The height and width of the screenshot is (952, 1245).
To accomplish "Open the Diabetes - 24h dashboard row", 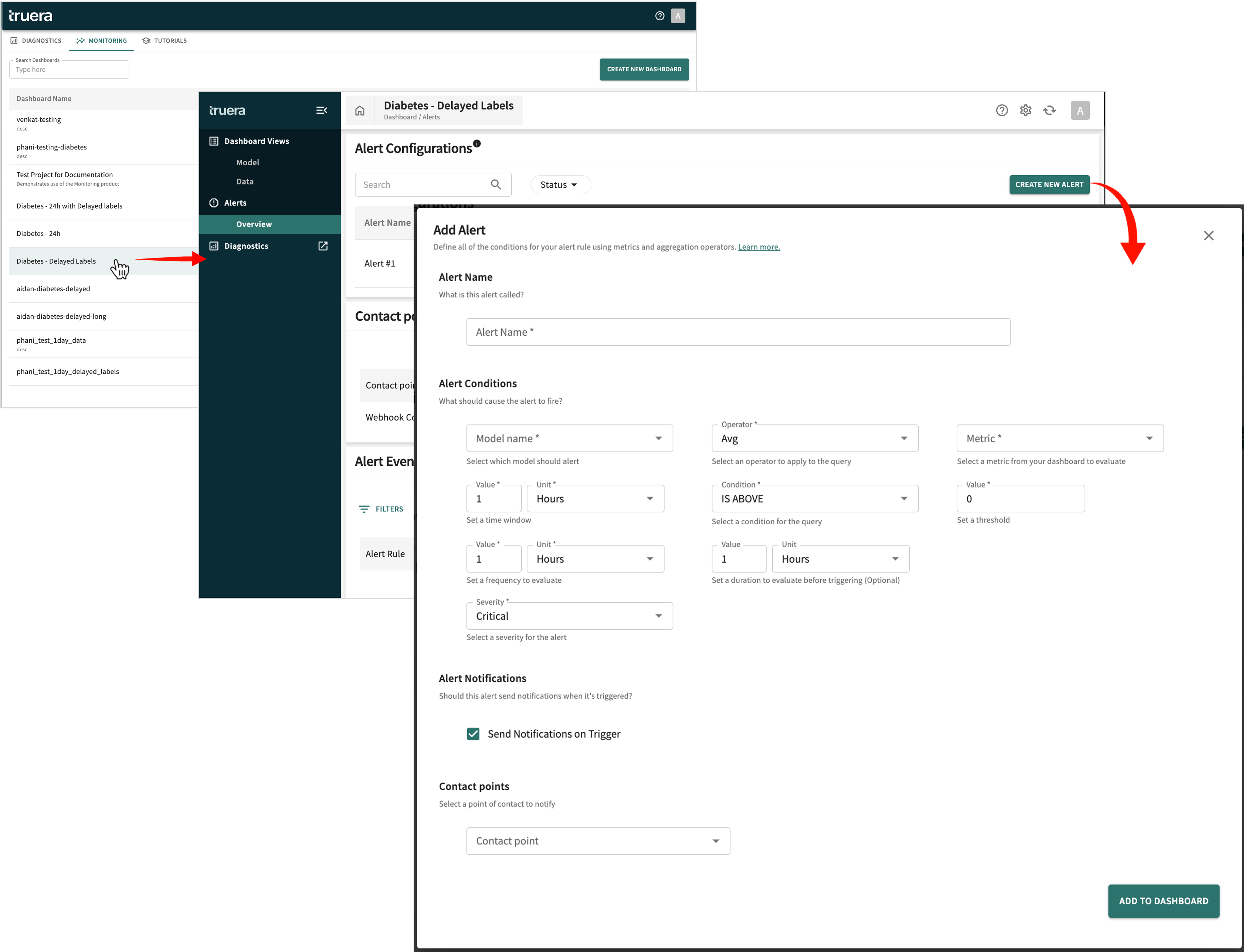I will tap(104, 233).
